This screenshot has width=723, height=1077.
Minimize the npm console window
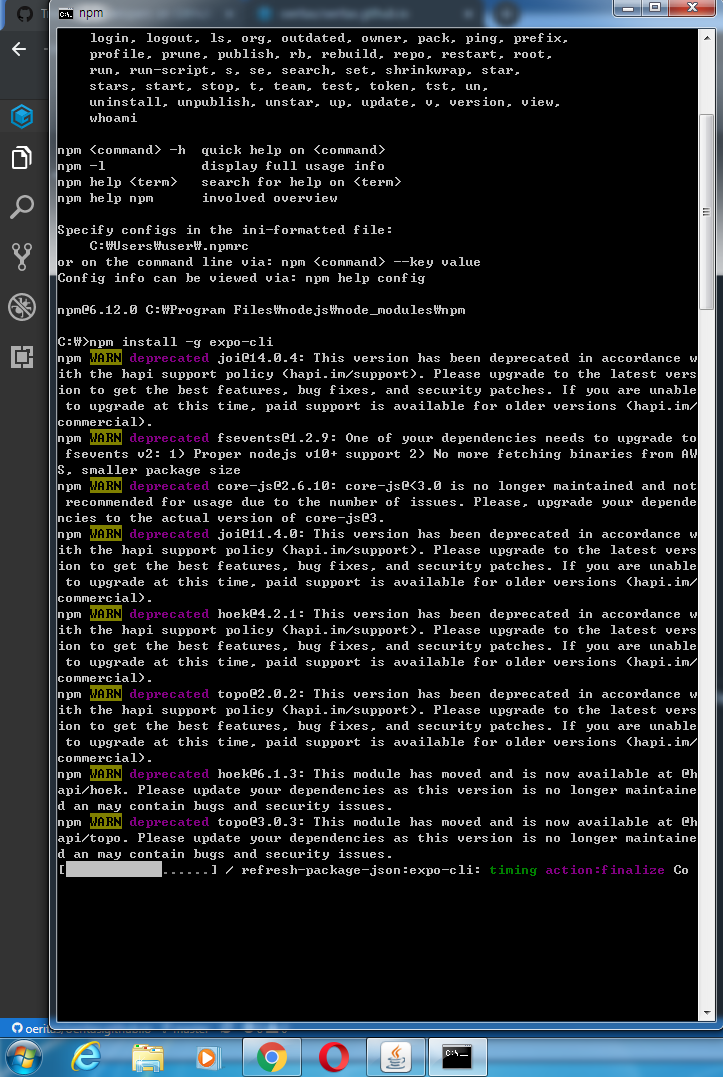[x=628, y=8]
